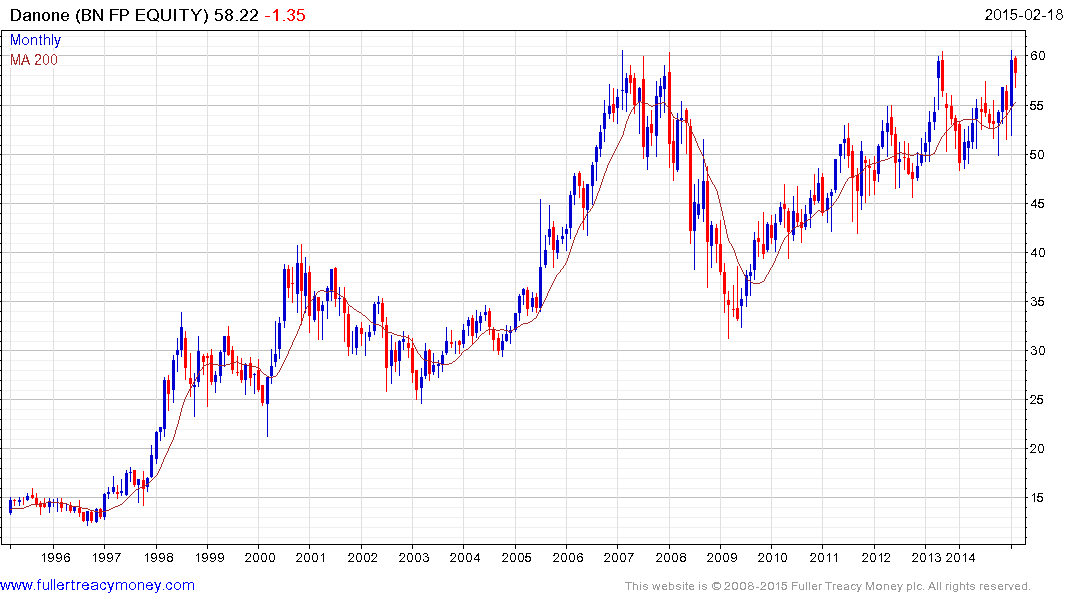The image size is (1075, 600).
Task: Open the www.fullertreacymoney.com link
Action: pos(97,586)
